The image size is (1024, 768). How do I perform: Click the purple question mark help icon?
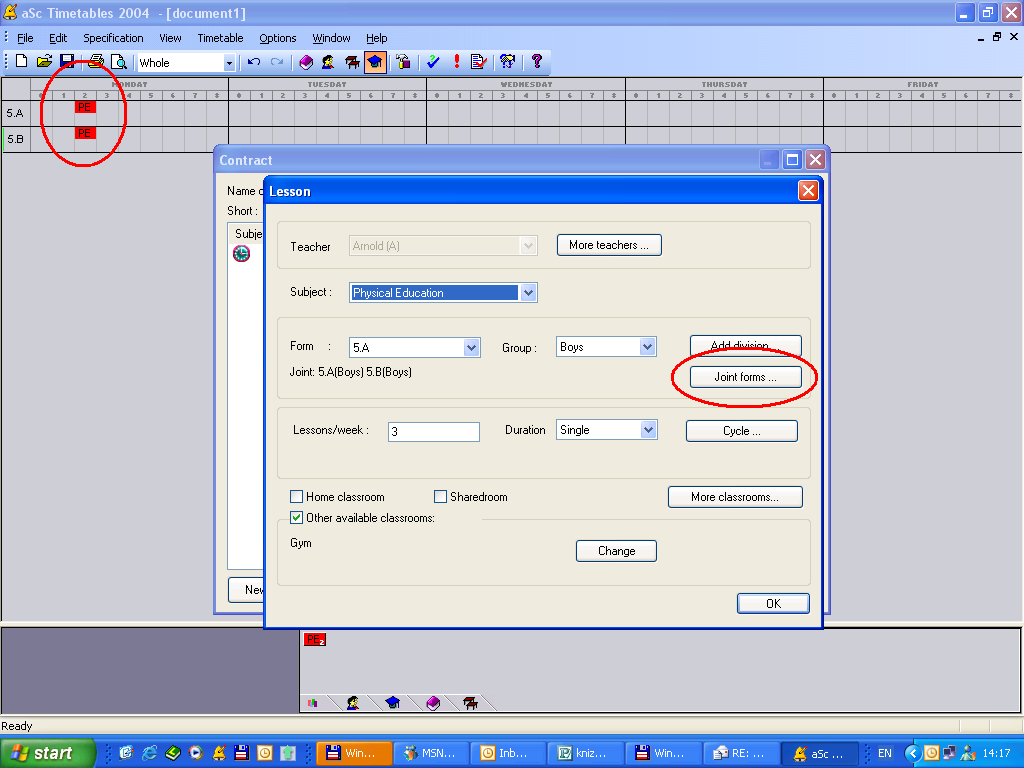tap(537, 62)
